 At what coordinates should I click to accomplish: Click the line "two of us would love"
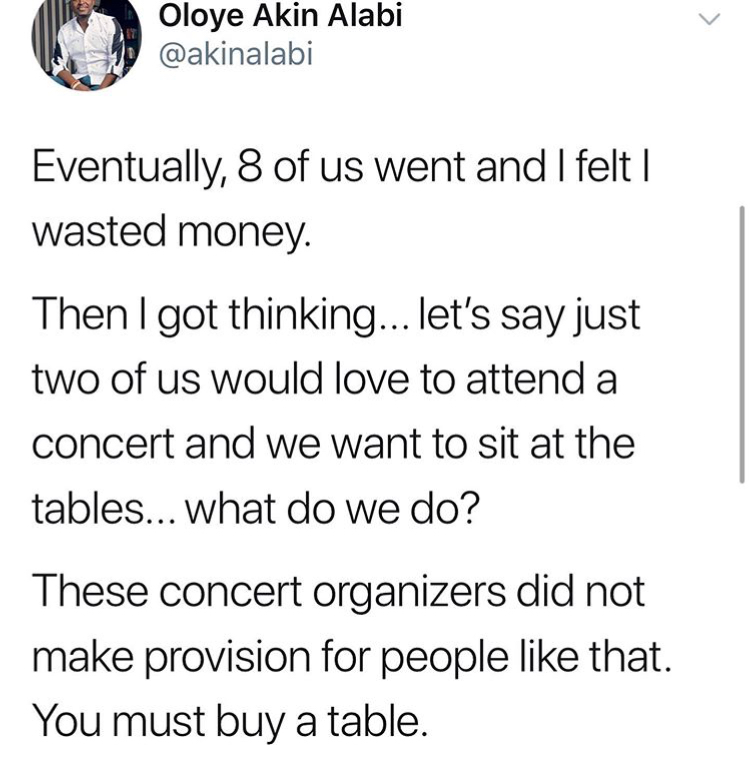click(x=326, y=381)
